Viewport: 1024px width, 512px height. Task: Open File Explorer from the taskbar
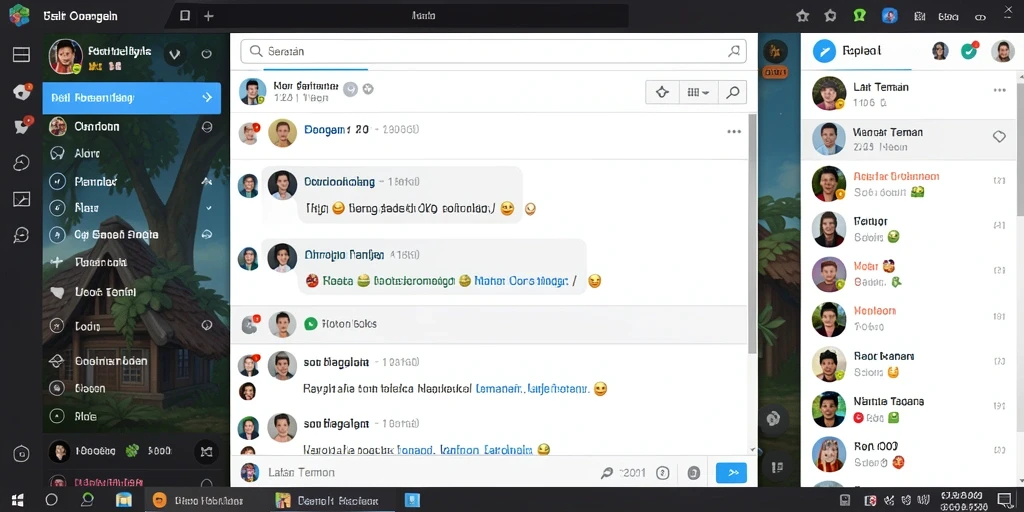(x=123, y=500)
